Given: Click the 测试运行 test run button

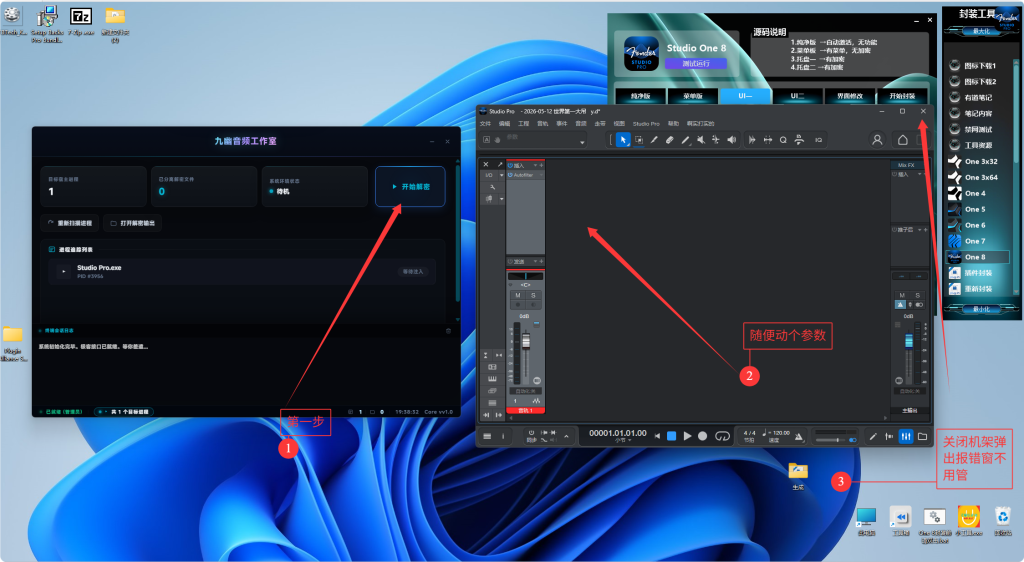Looking at the screenshot, I should click(x=696, y=63).
